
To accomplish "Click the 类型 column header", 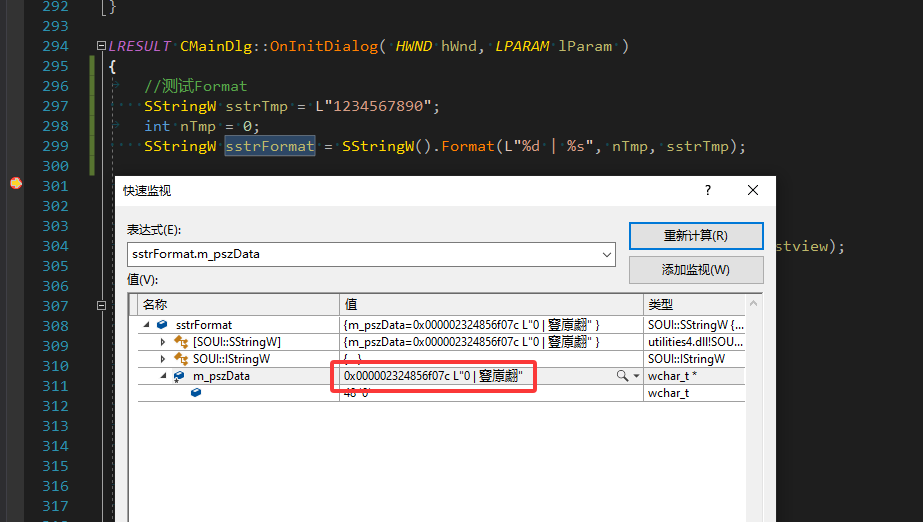I will [x=694, y=304].
